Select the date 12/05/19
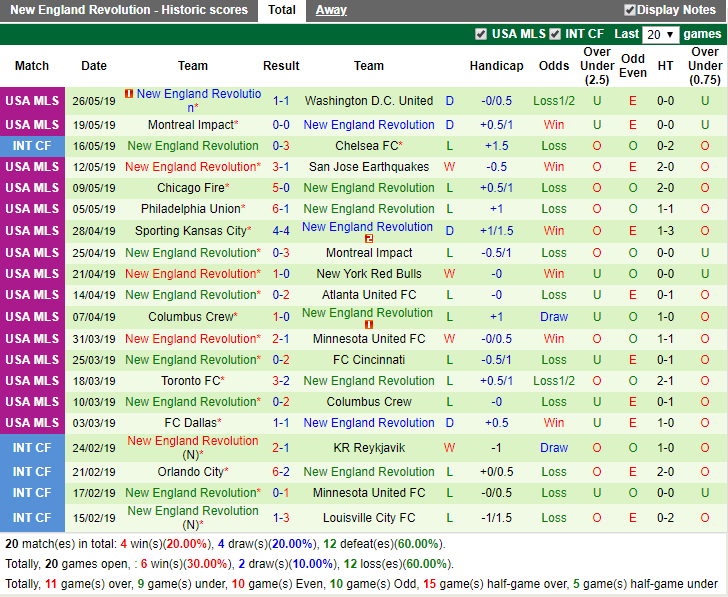Screen dimensions: 728x597 click(94, 167)
